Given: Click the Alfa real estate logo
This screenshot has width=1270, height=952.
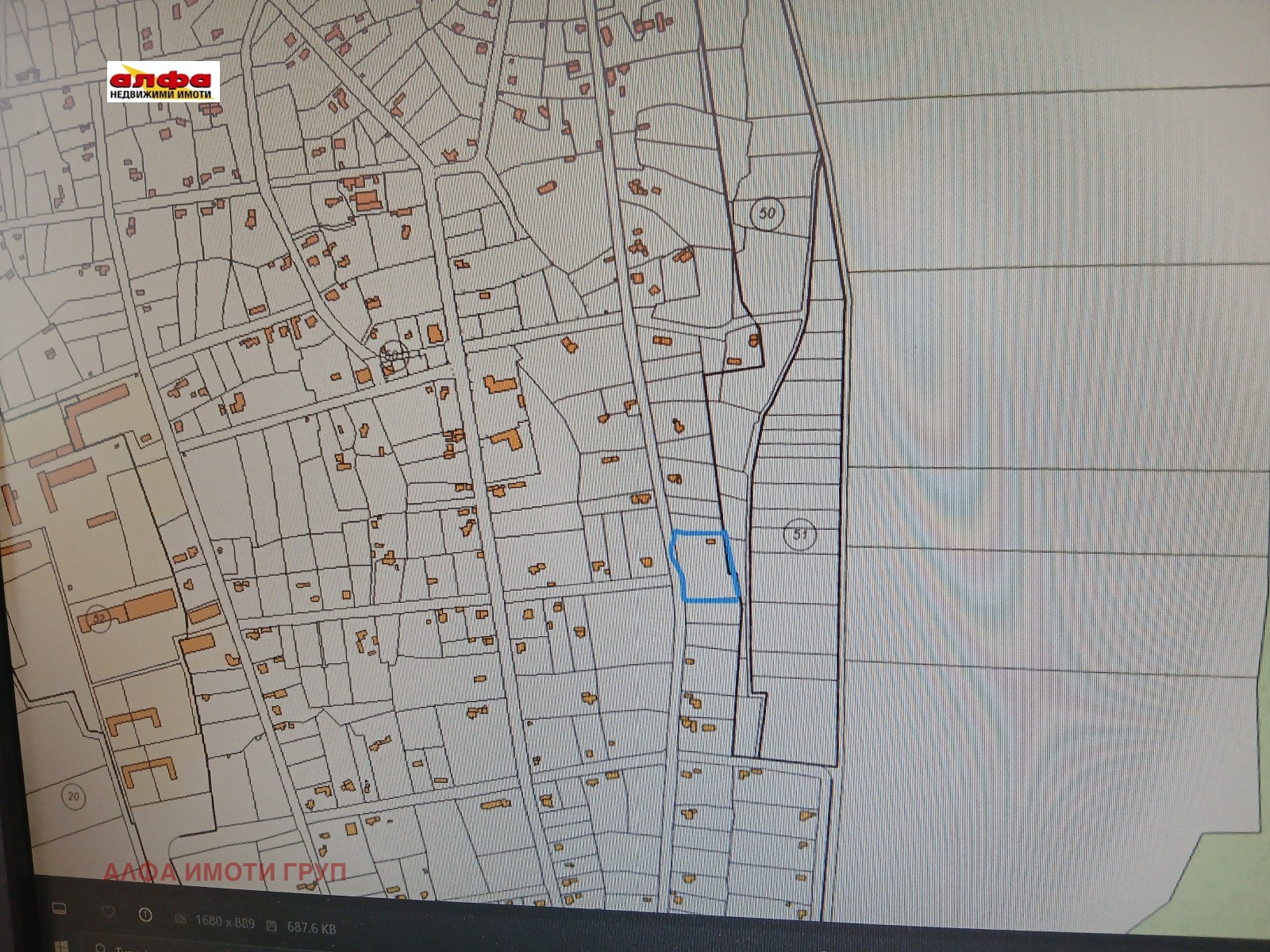Looking at the screenshot, I should pyautogui.click(x=164, y=83).
